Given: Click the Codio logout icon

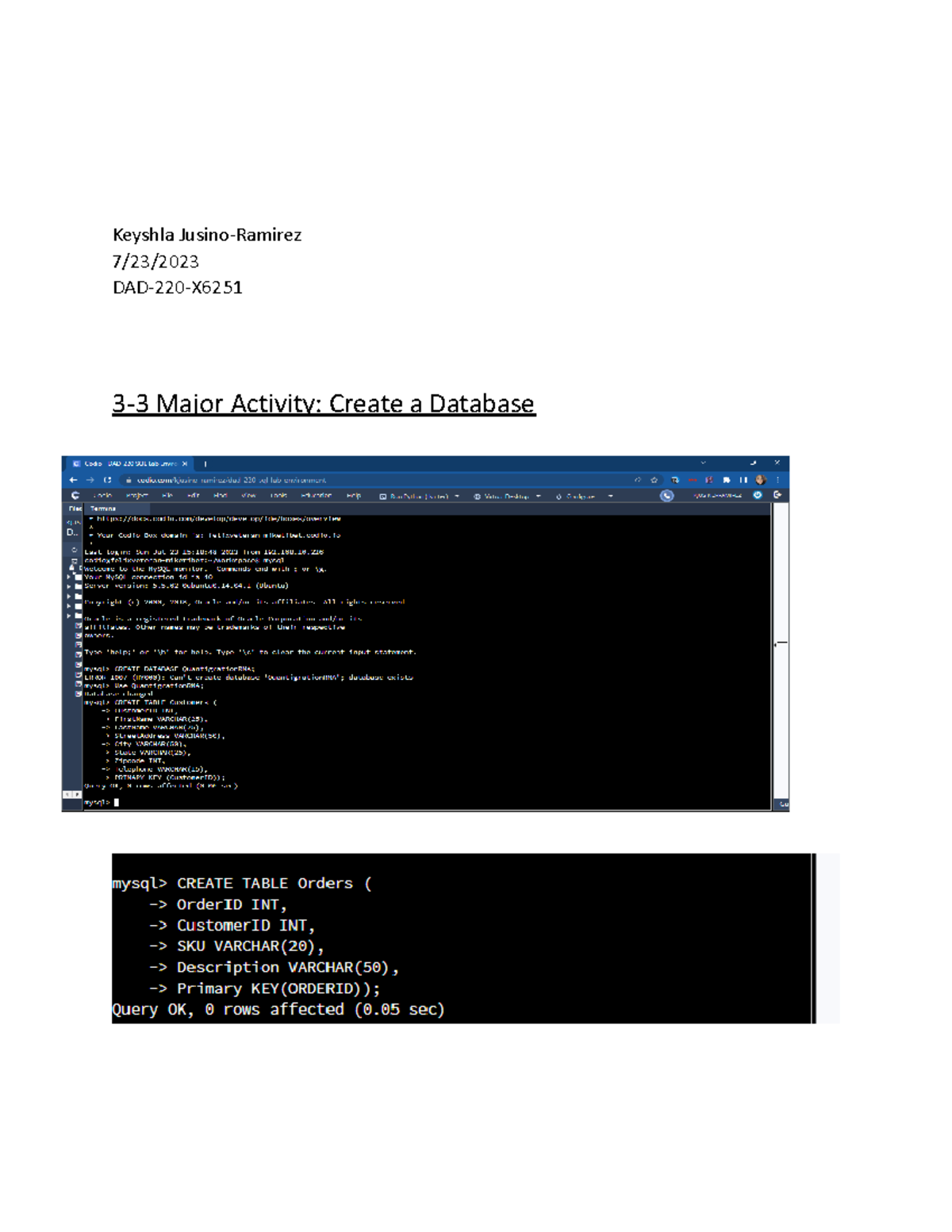Looking at the screenshot, I should [x=777, y=495].
